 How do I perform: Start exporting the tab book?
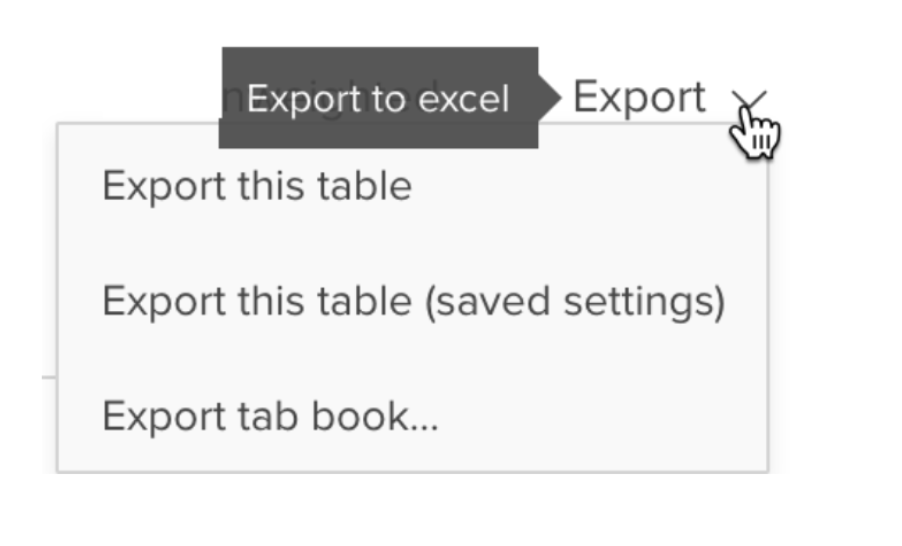coord(270,416)
